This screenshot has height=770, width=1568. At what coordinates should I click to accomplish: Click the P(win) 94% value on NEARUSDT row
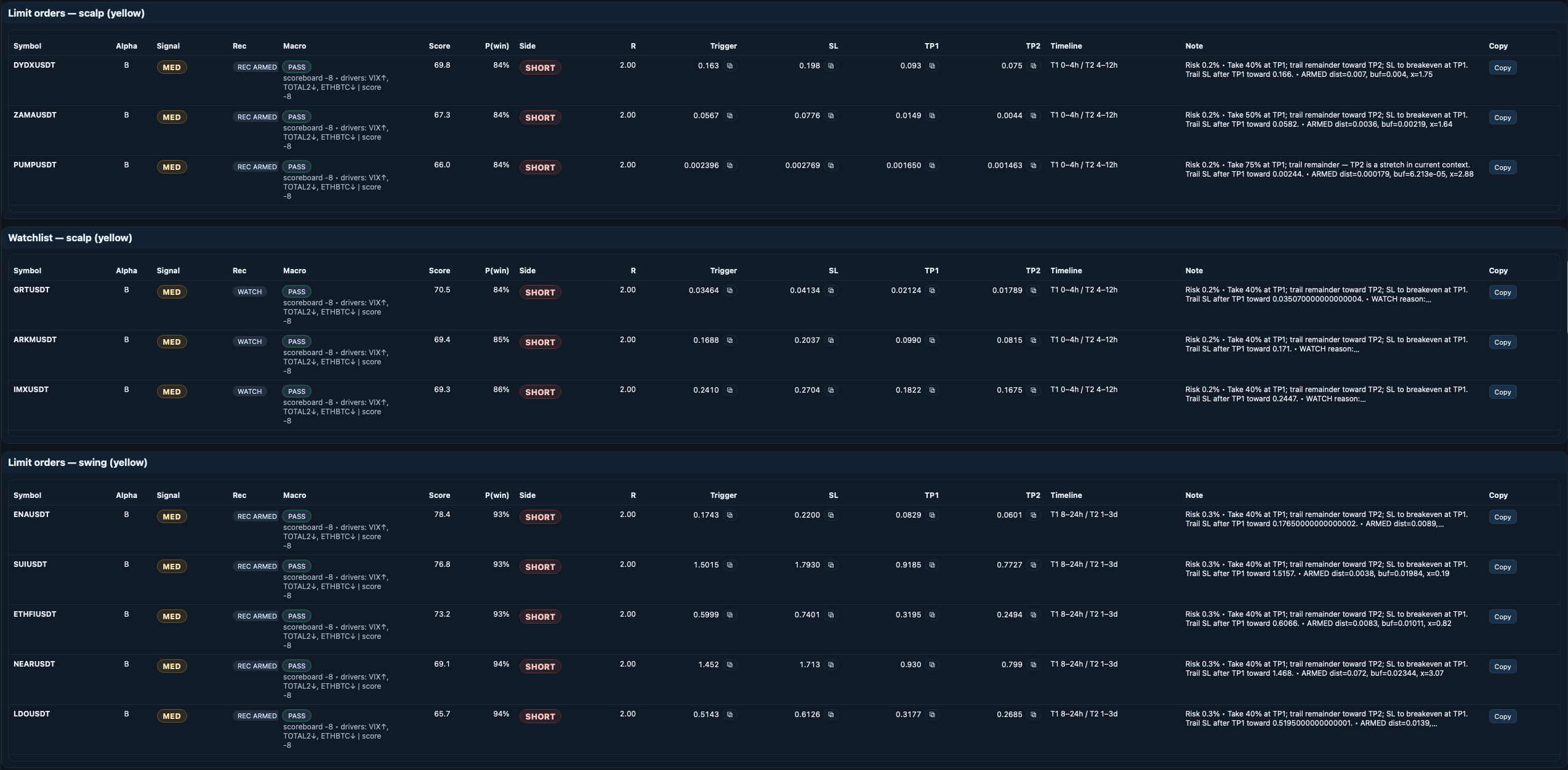pyautogui.click(x=501, y=664)
